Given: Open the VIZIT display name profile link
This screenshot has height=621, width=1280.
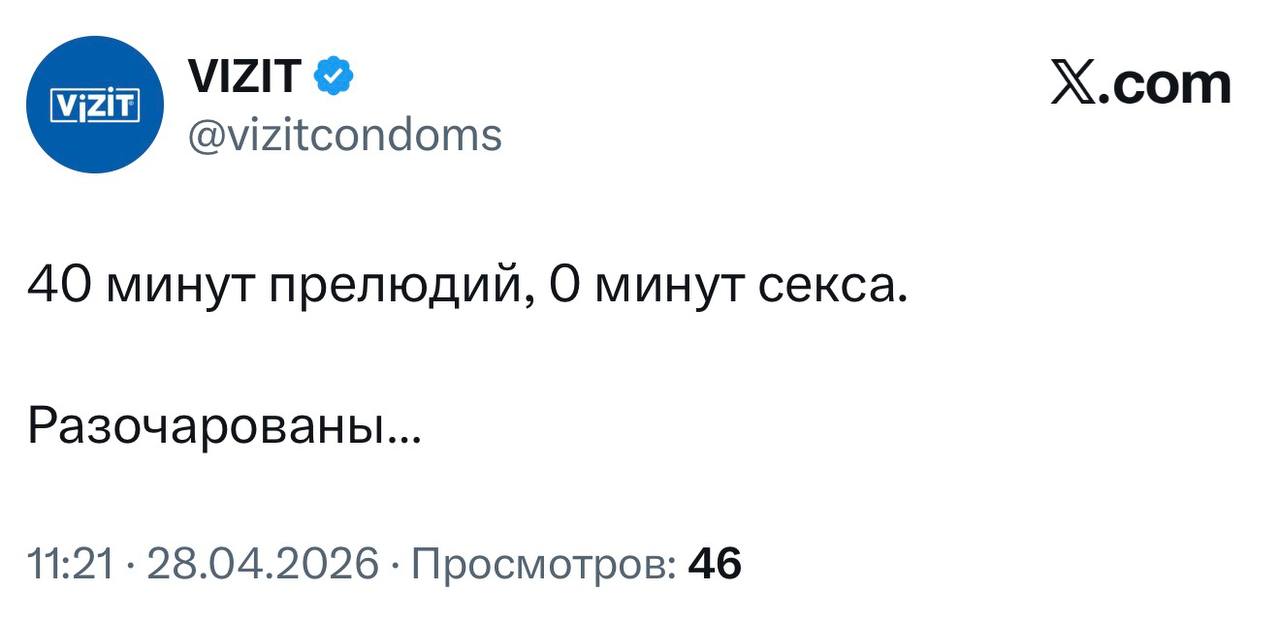Looking at the screenshot, I should coord(244,77).
